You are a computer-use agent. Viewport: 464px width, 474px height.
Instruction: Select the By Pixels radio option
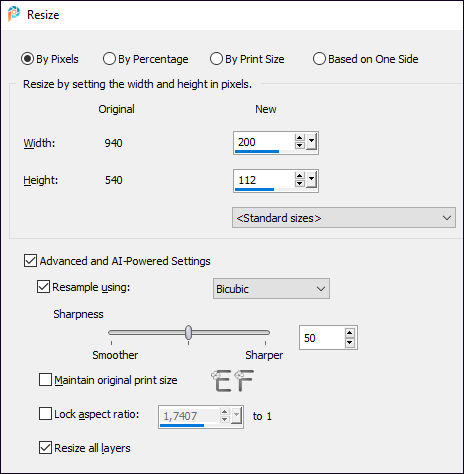pos(50,59)
